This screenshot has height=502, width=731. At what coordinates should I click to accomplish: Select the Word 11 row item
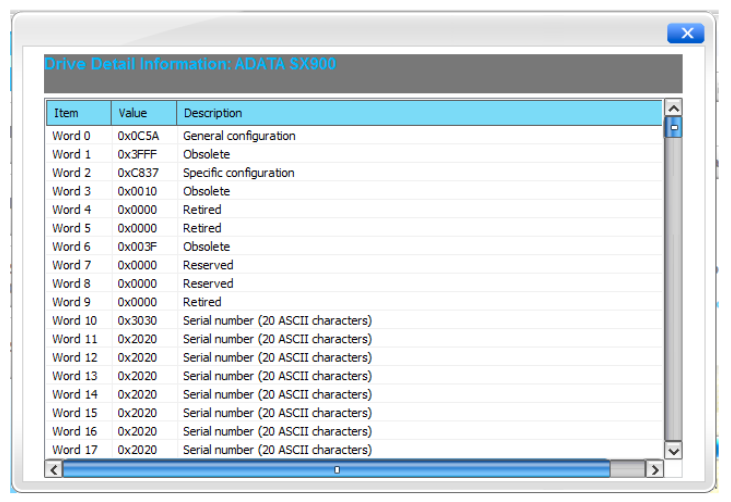coord(75,339)
